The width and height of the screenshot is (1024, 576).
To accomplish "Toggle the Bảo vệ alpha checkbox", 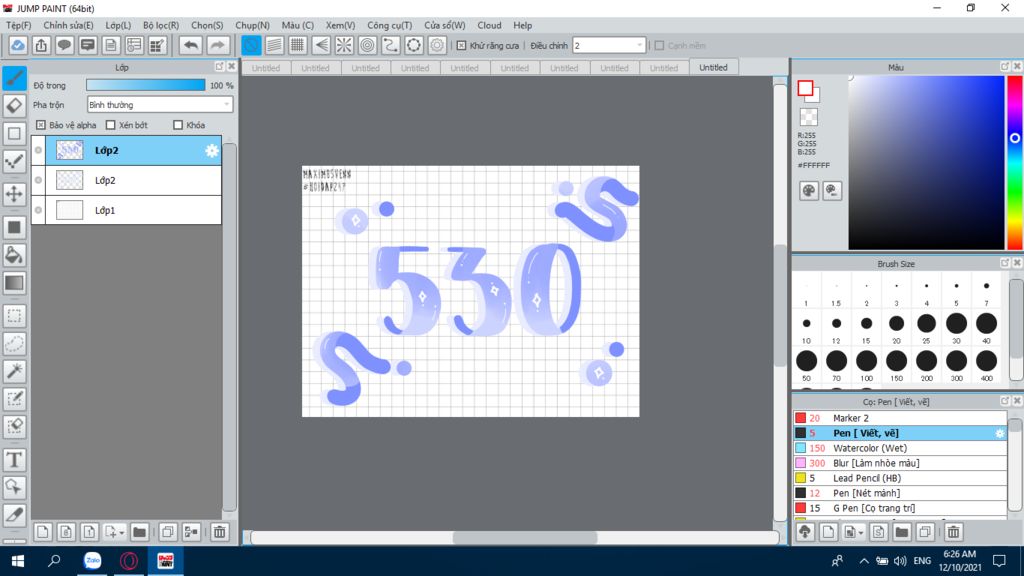I will 40,125.
